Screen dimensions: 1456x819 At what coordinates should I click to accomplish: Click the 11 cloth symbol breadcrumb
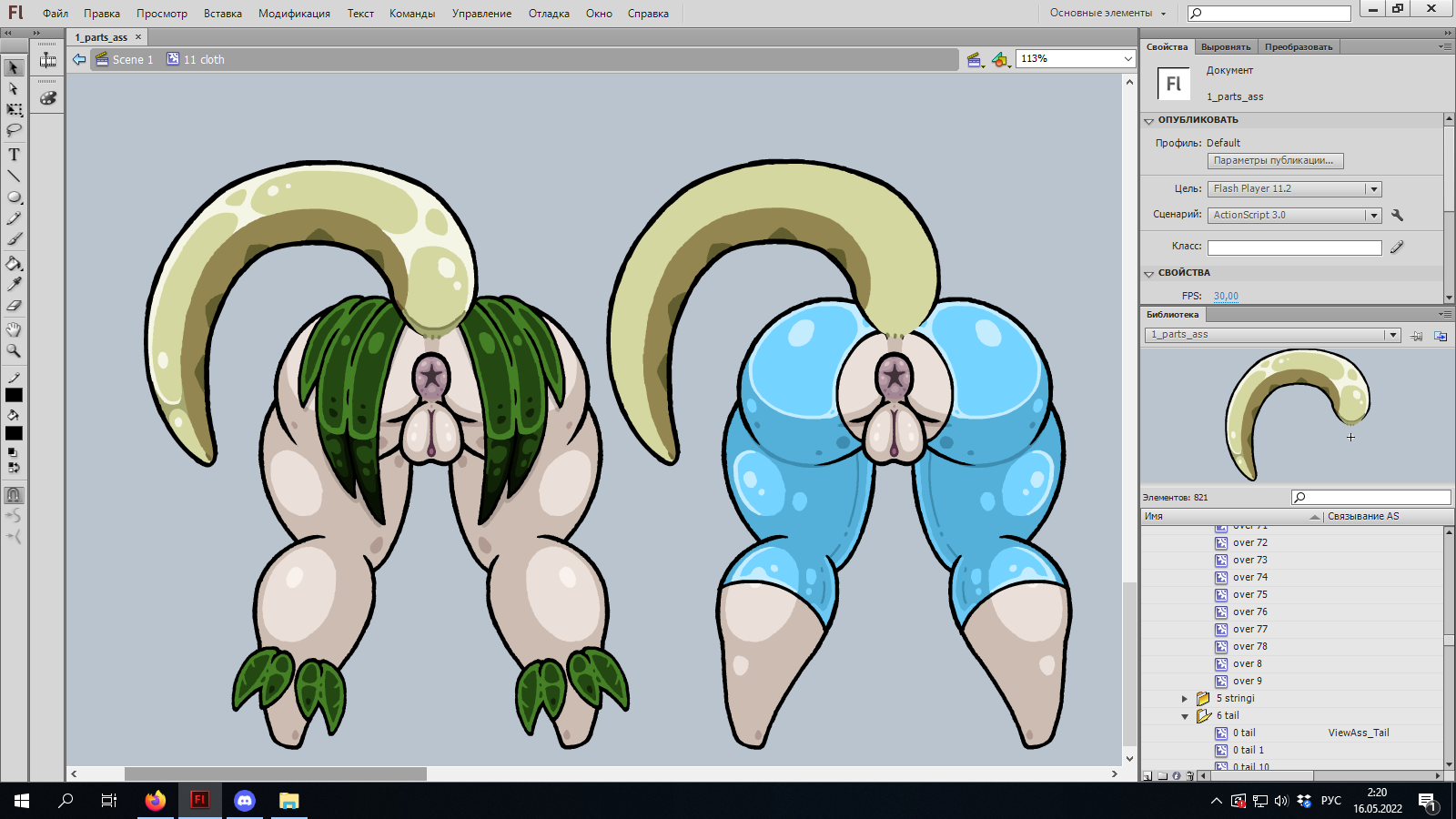pyautogui.click(x=196, y=59)
